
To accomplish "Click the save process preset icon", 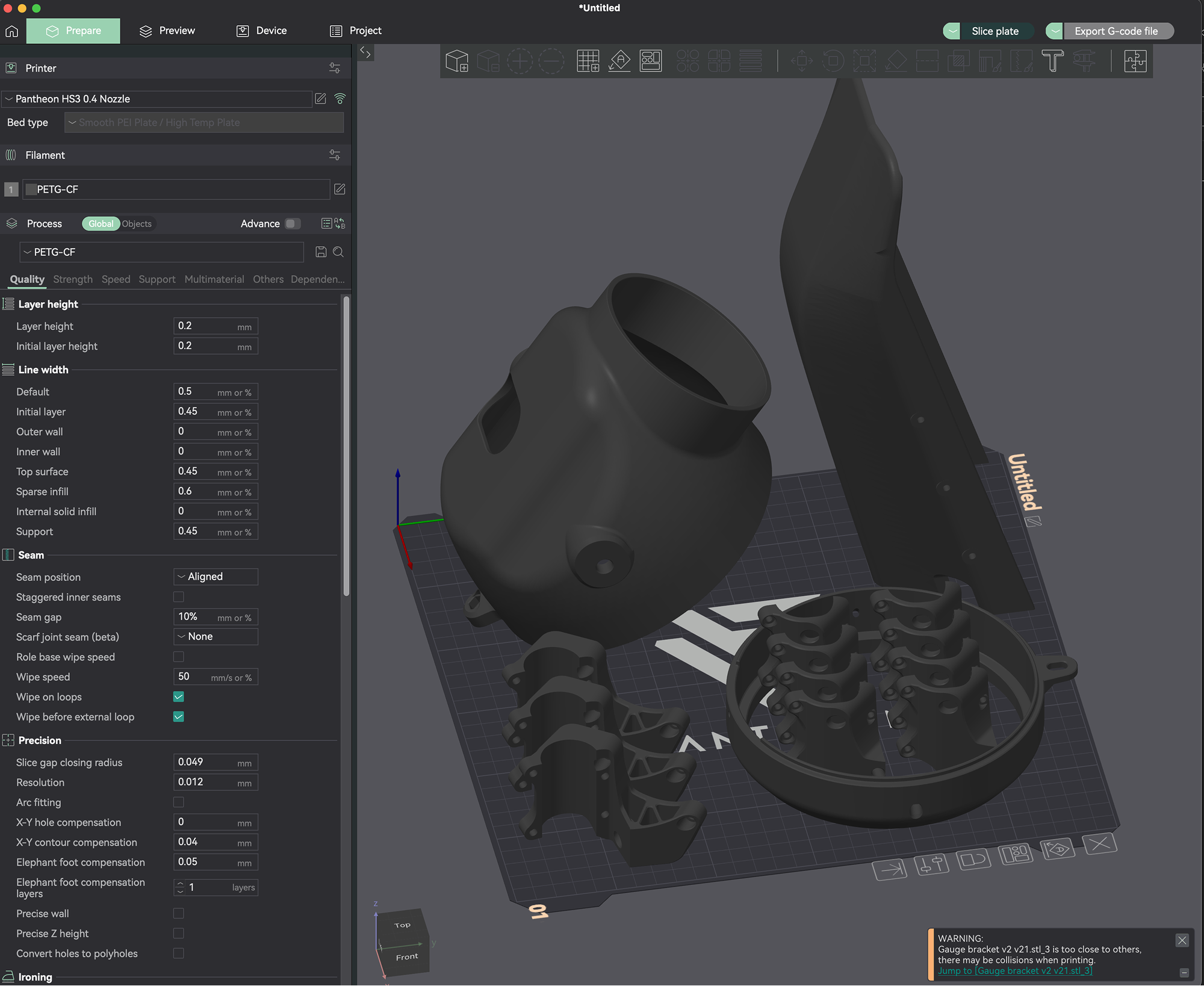I will (321, 252).
